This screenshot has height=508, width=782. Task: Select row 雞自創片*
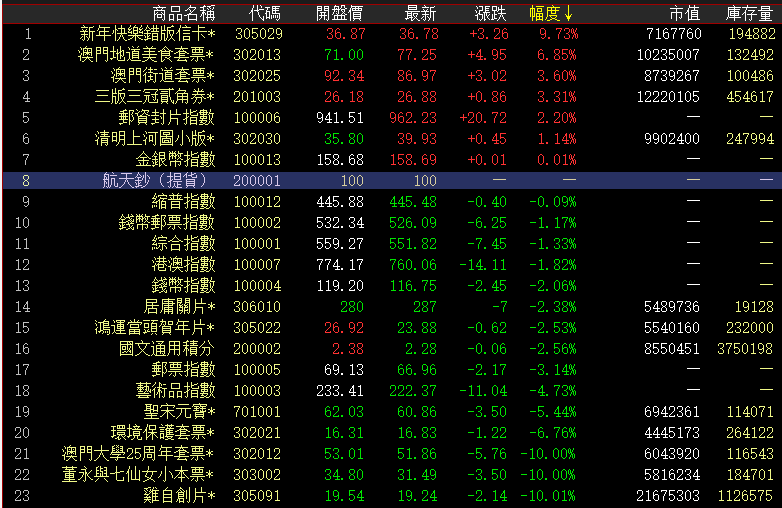392,496
